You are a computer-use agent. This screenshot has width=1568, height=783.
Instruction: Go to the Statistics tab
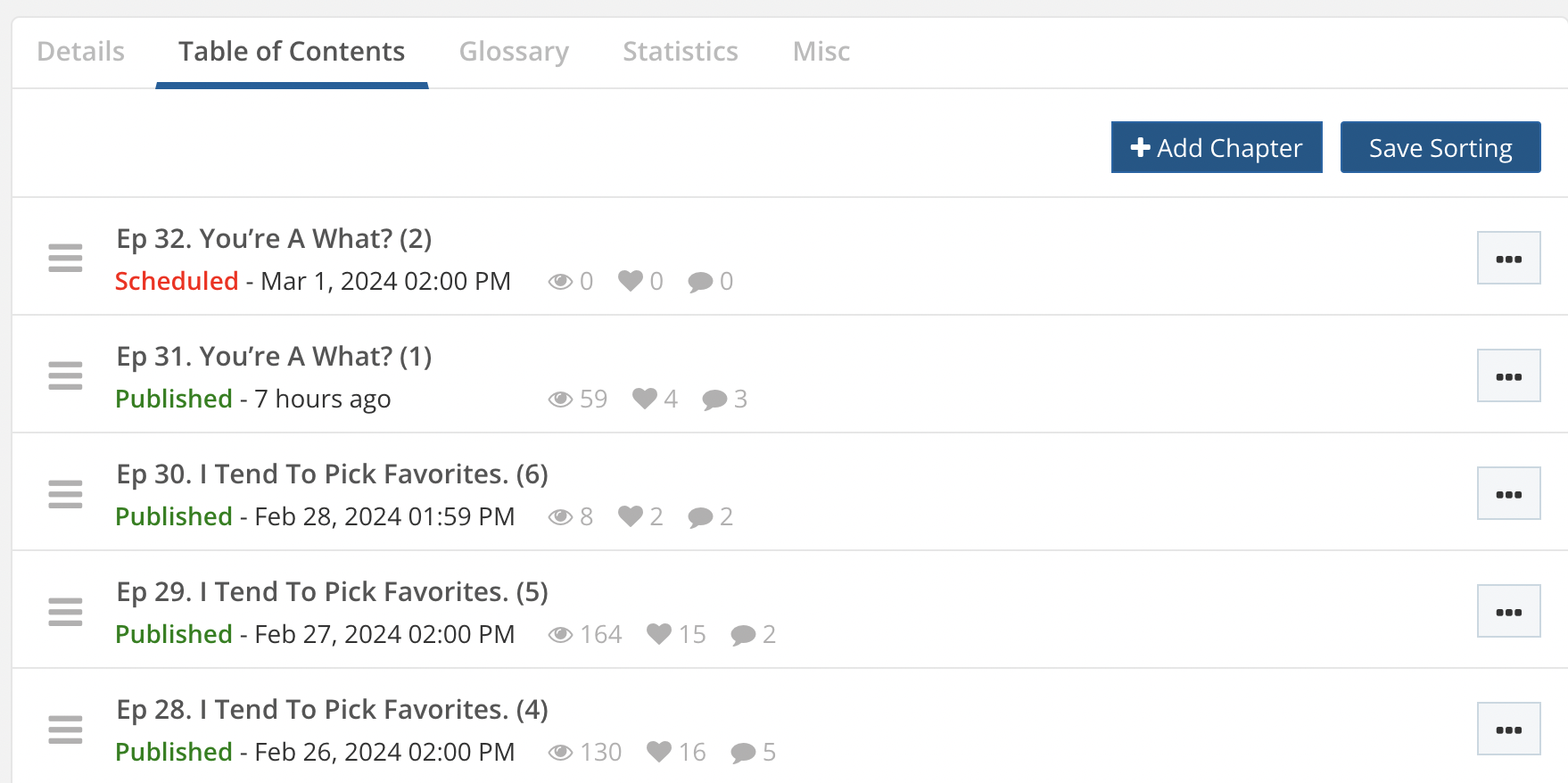click(x=681, y=52)
